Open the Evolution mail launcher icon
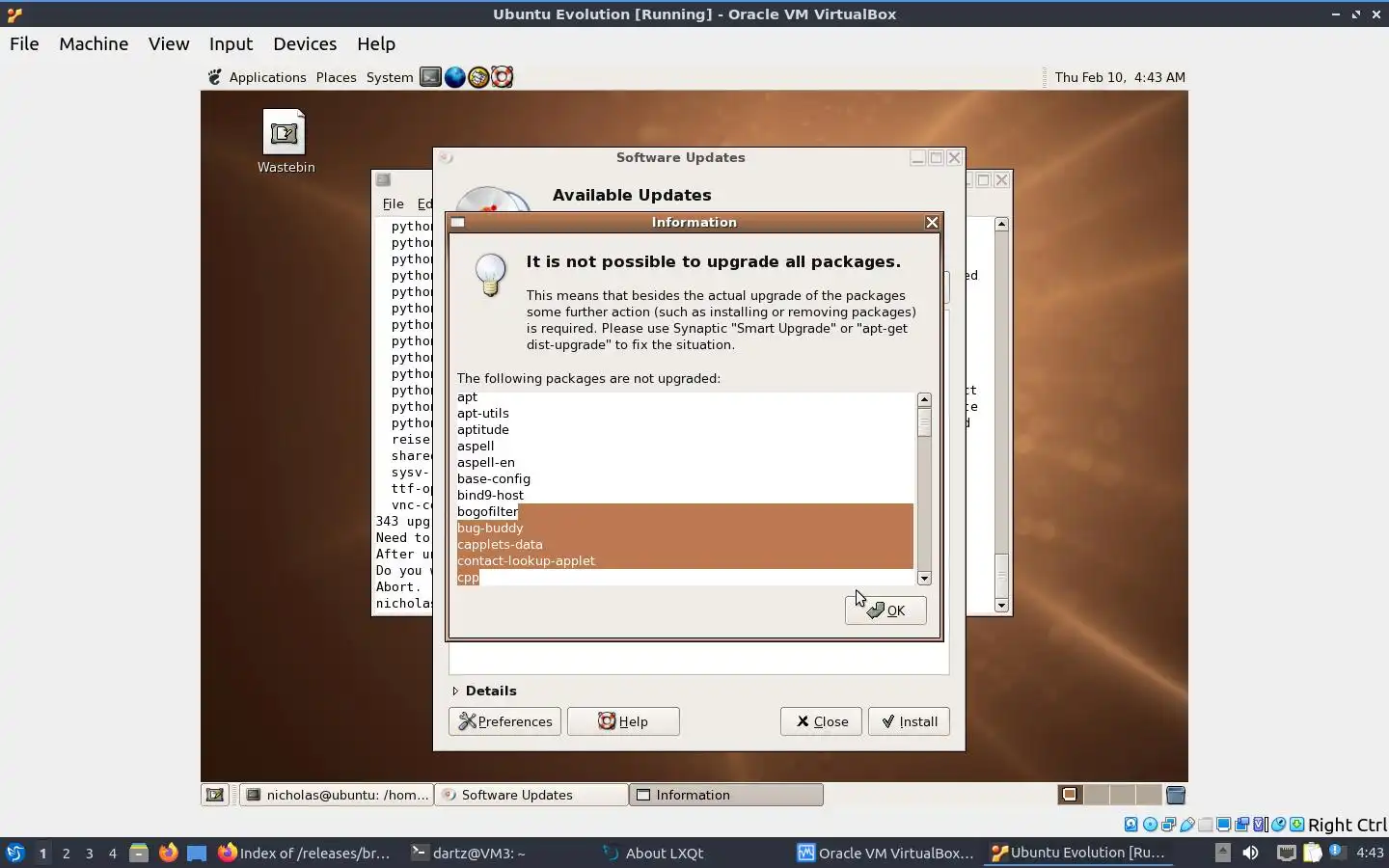This screenshot has width=1389, height=868. [x=478, y=77]
